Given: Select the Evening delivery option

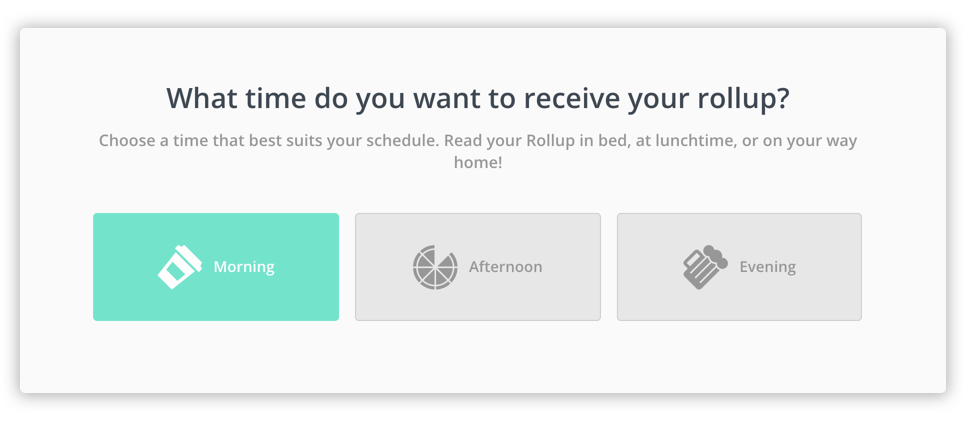Looking at the screenshot, I should click(x=740, y=267).
